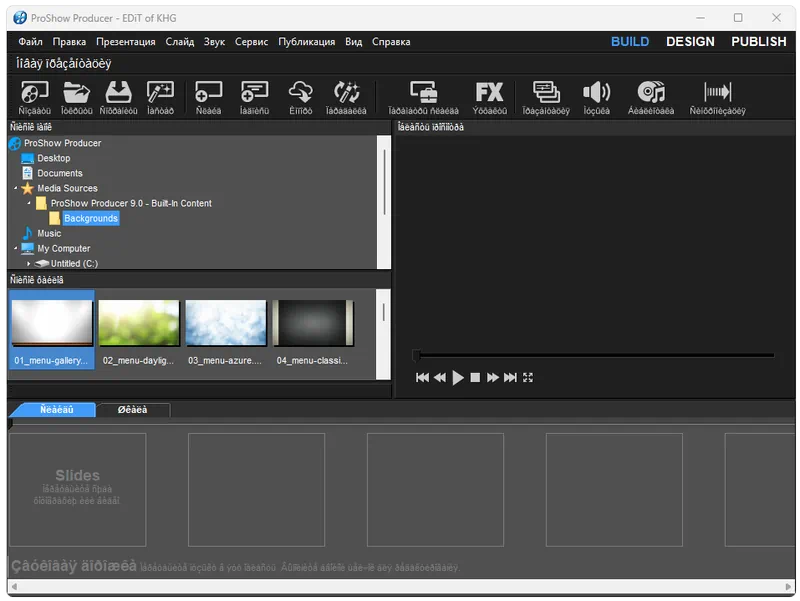Click the Save show disk-tray icon
The width and height of the screenshot is (800, 601).
click(118, 92)
